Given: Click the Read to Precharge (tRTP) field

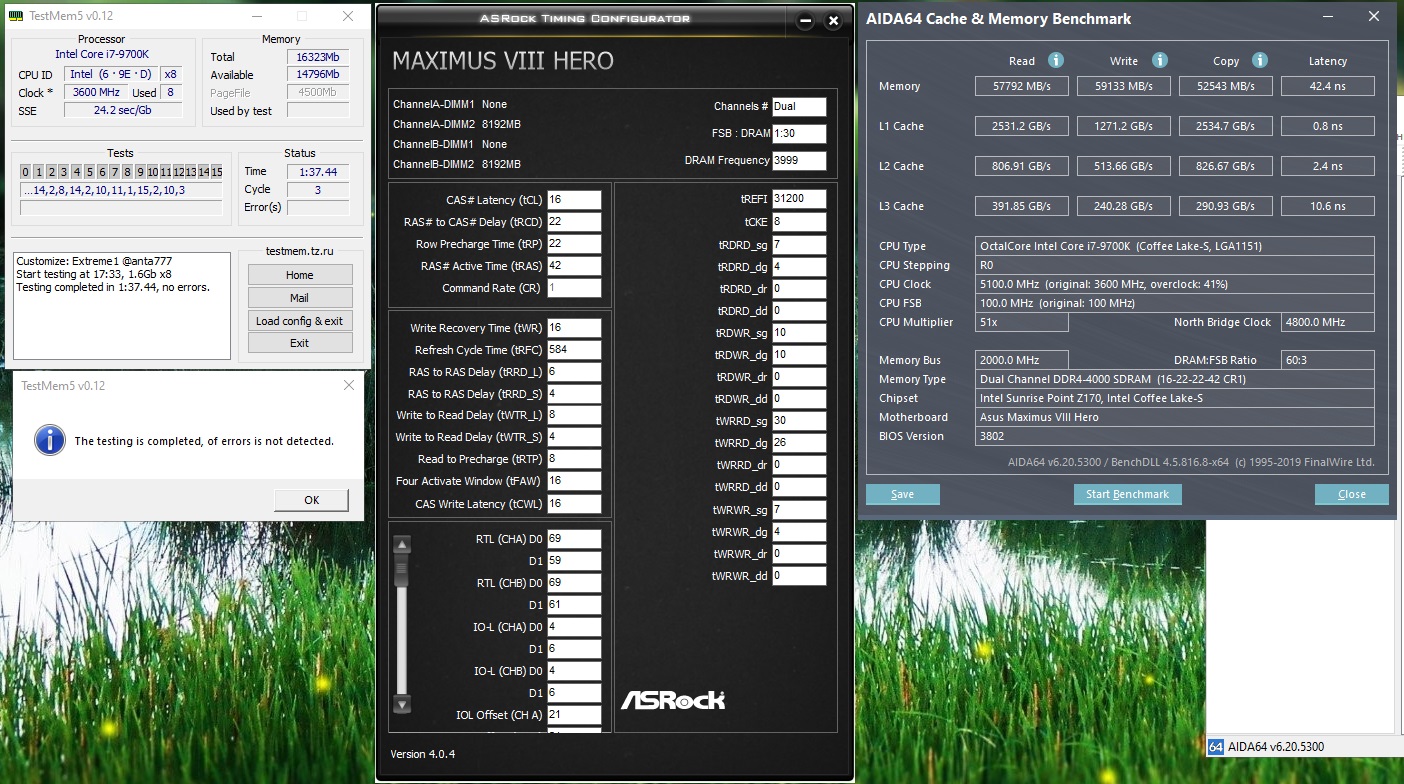Looking at the screenshot, I should coord(575,459).
